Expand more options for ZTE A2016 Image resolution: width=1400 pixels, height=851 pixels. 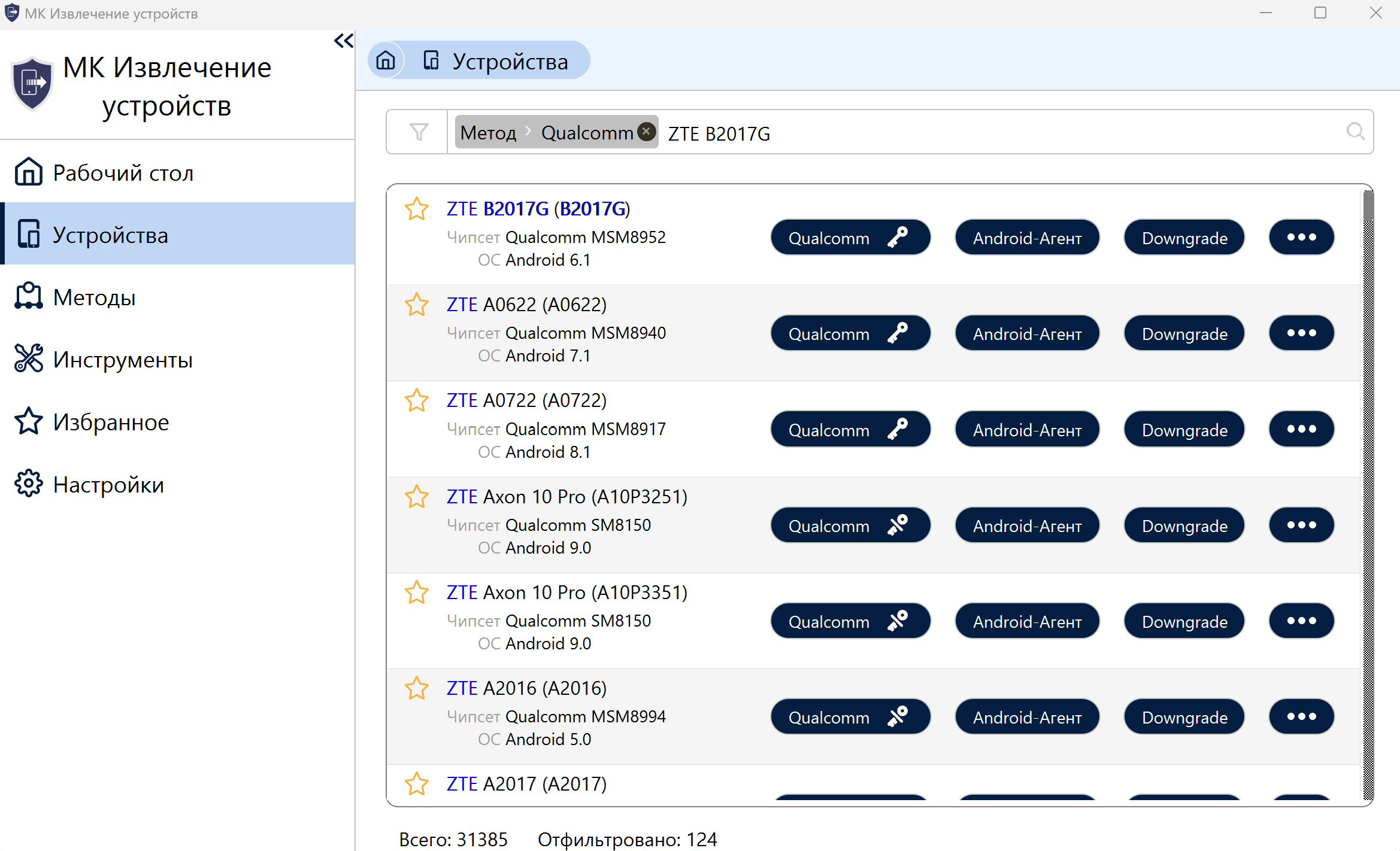(x=1301, y=717)
